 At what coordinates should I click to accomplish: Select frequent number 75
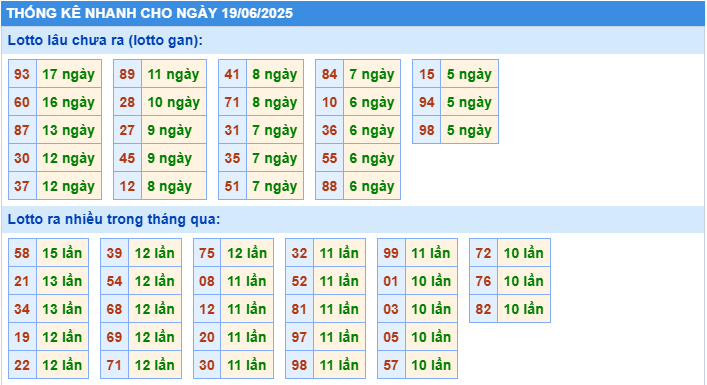(x=207, y=253)
